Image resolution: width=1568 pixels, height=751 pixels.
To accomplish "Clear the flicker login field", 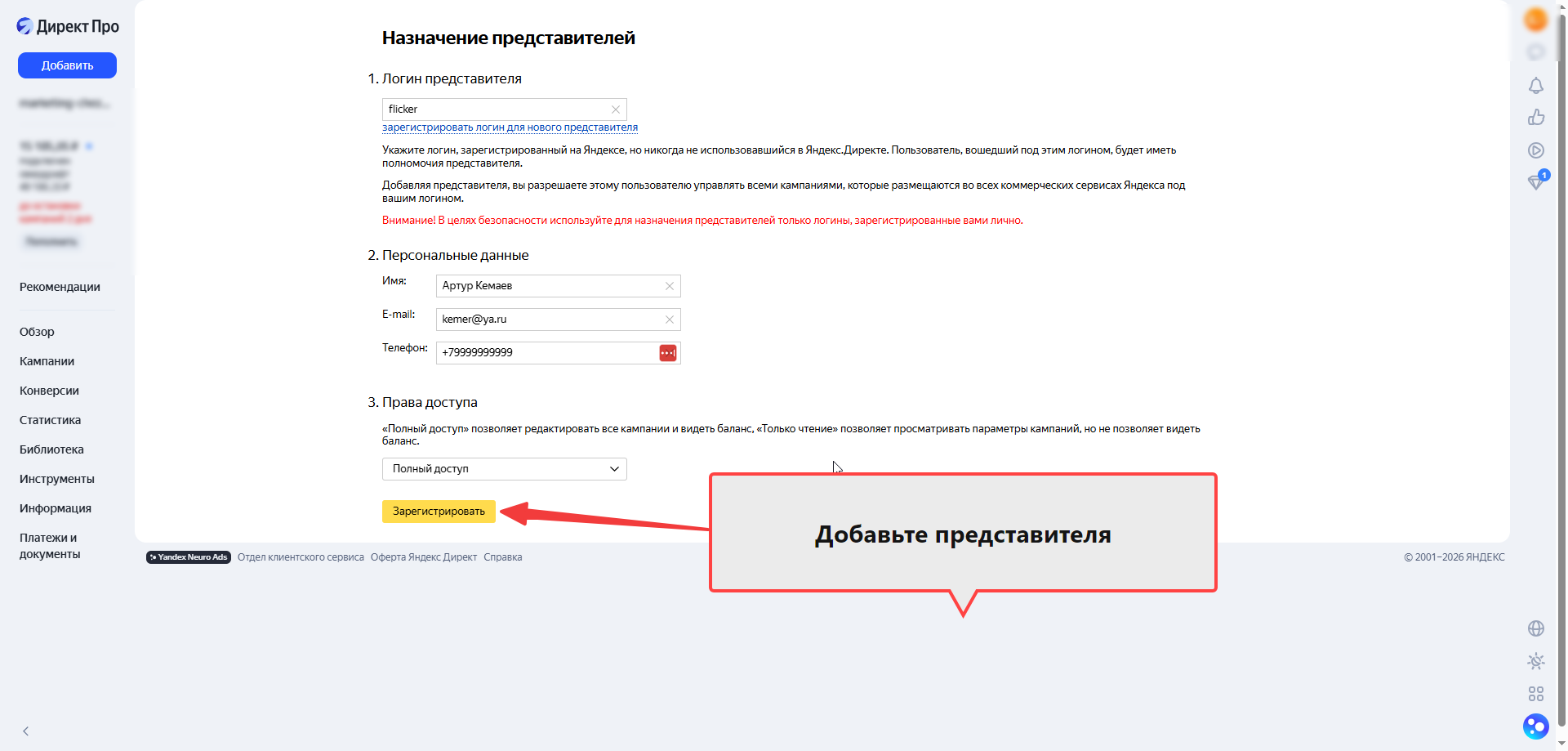I will click(616, 110).
